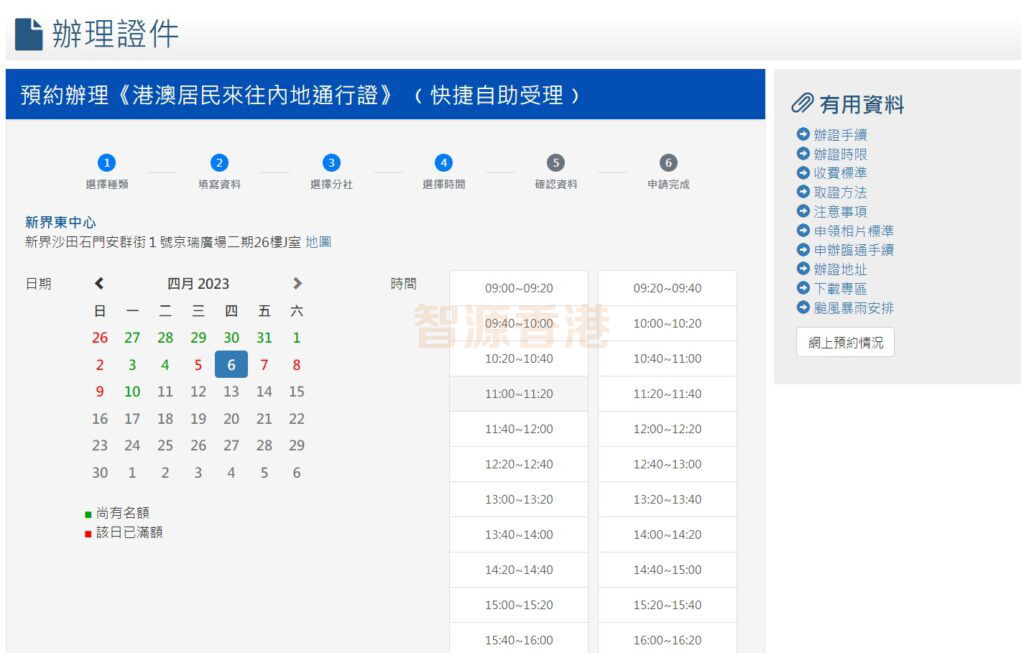Click arrow icon beside 辦證地址
This screenshot has width=1024, height=653.
[803, 268]
